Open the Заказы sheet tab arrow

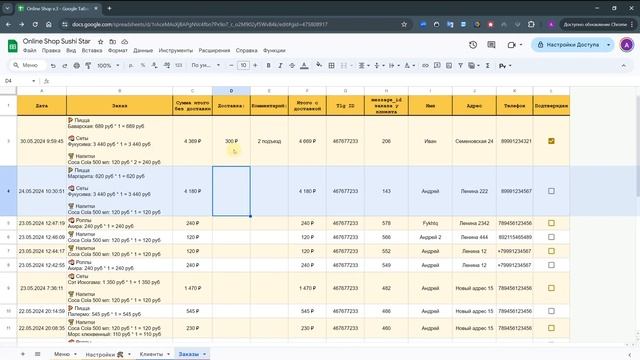(204, 354)
